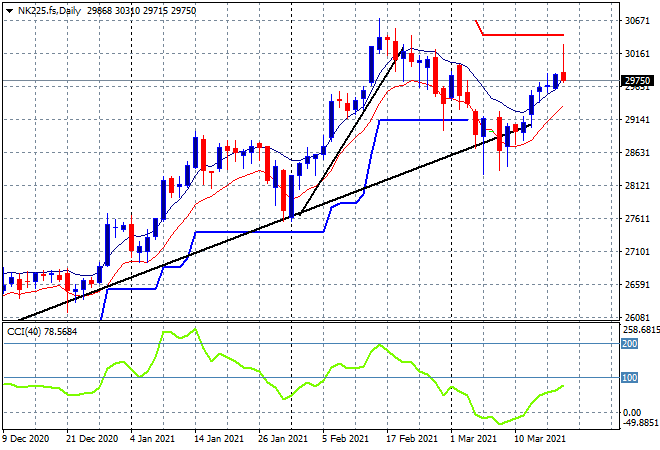Click the 17 Feb 2021 date label
Image resolution: width=660 pixels, height=450 pixels.
point(412,439)
